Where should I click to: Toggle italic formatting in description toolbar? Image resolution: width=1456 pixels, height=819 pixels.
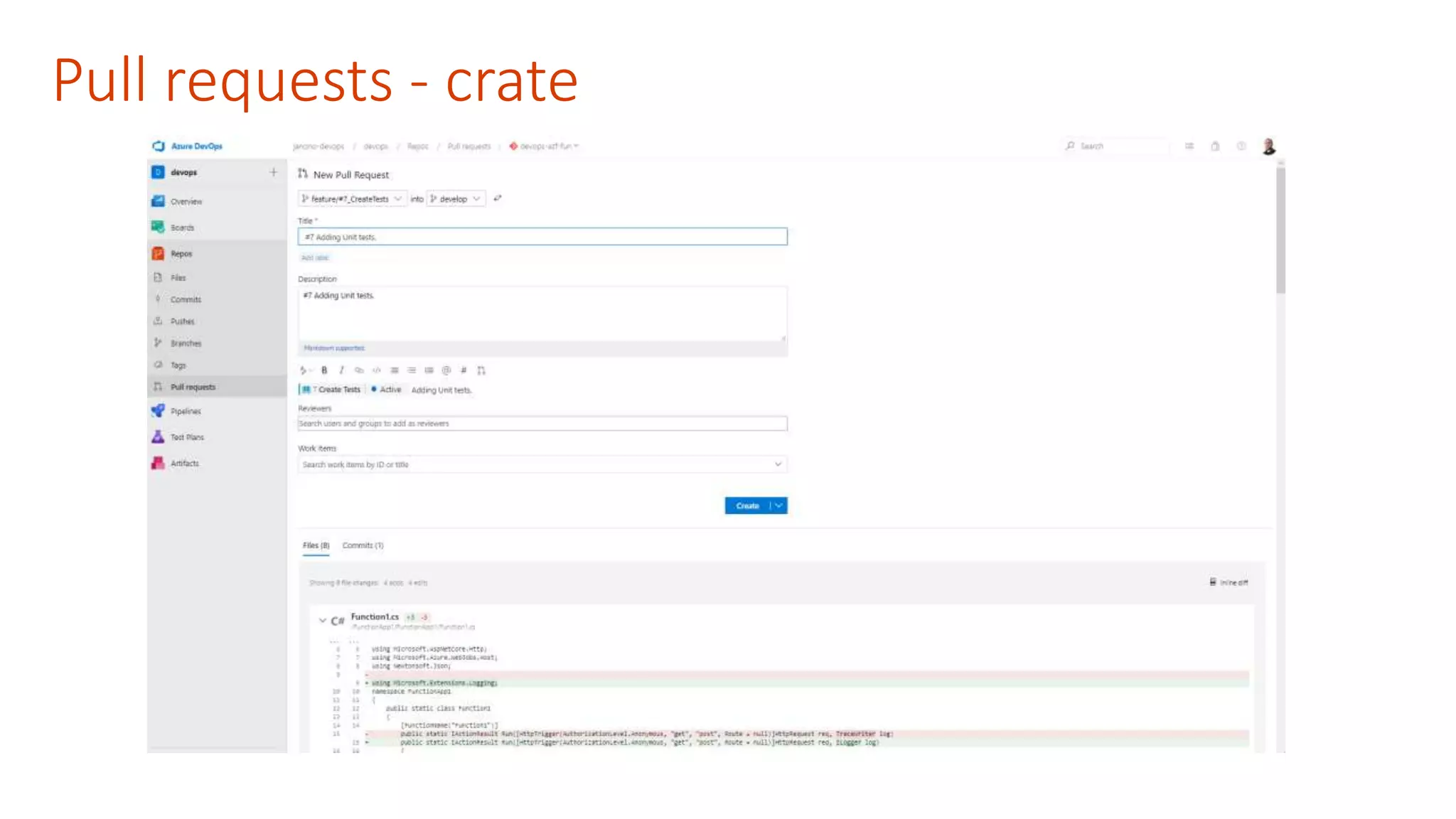click(x=341, y=370)
